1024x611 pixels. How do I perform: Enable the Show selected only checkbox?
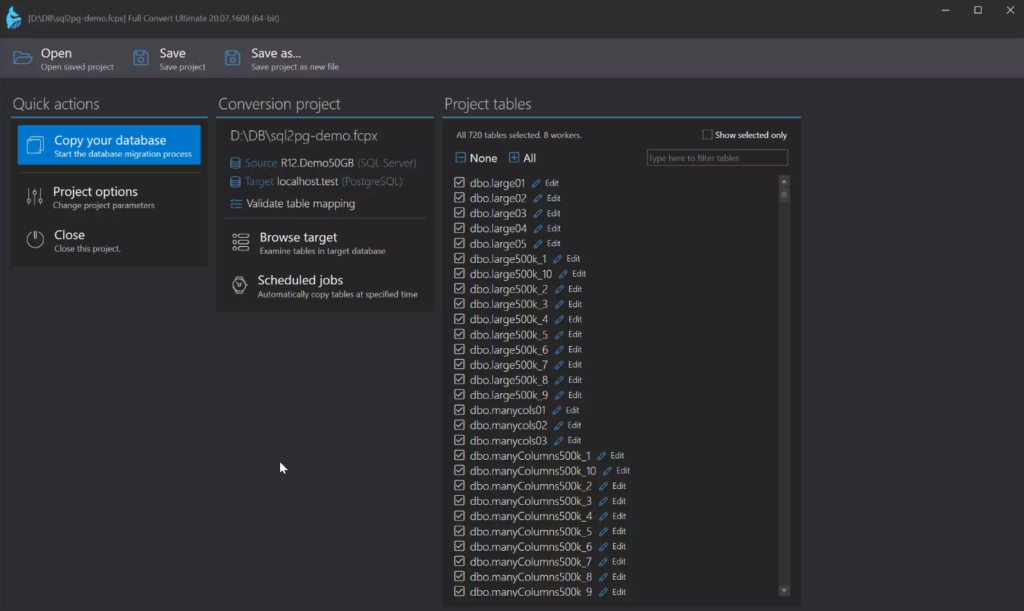pos(707,134)
